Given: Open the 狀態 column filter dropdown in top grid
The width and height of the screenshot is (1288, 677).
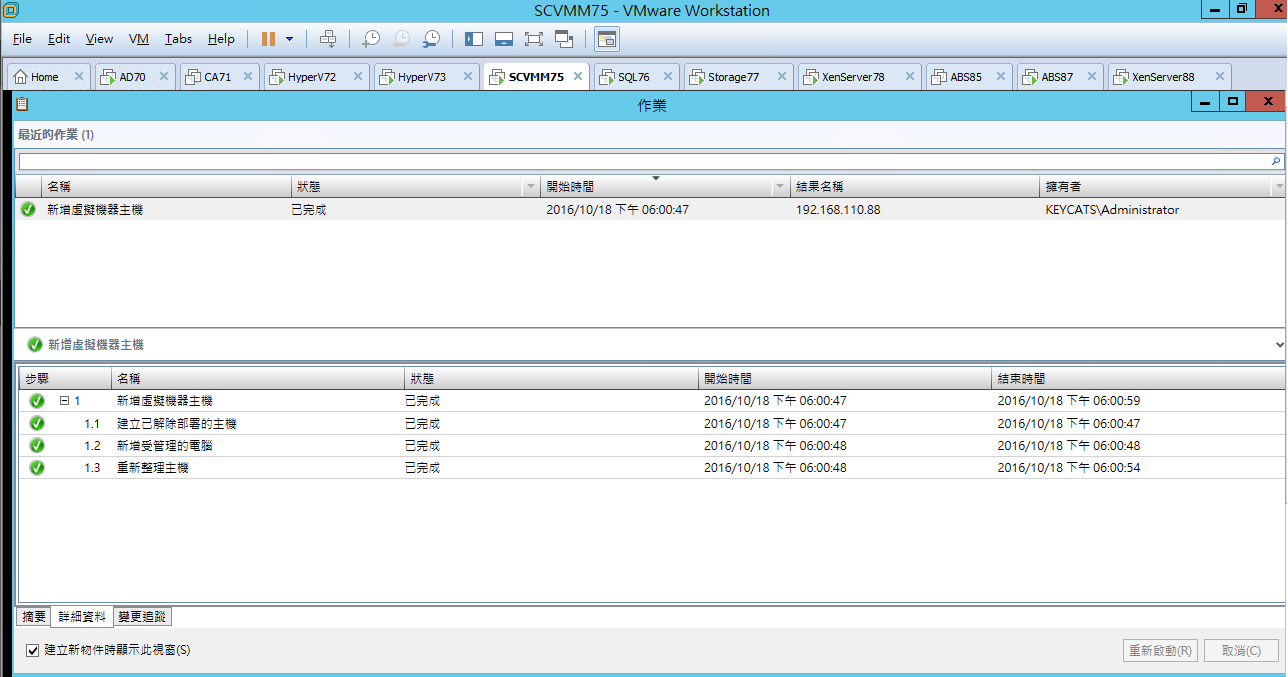Looking at the screenshot, I should click(x=530, y=187).
